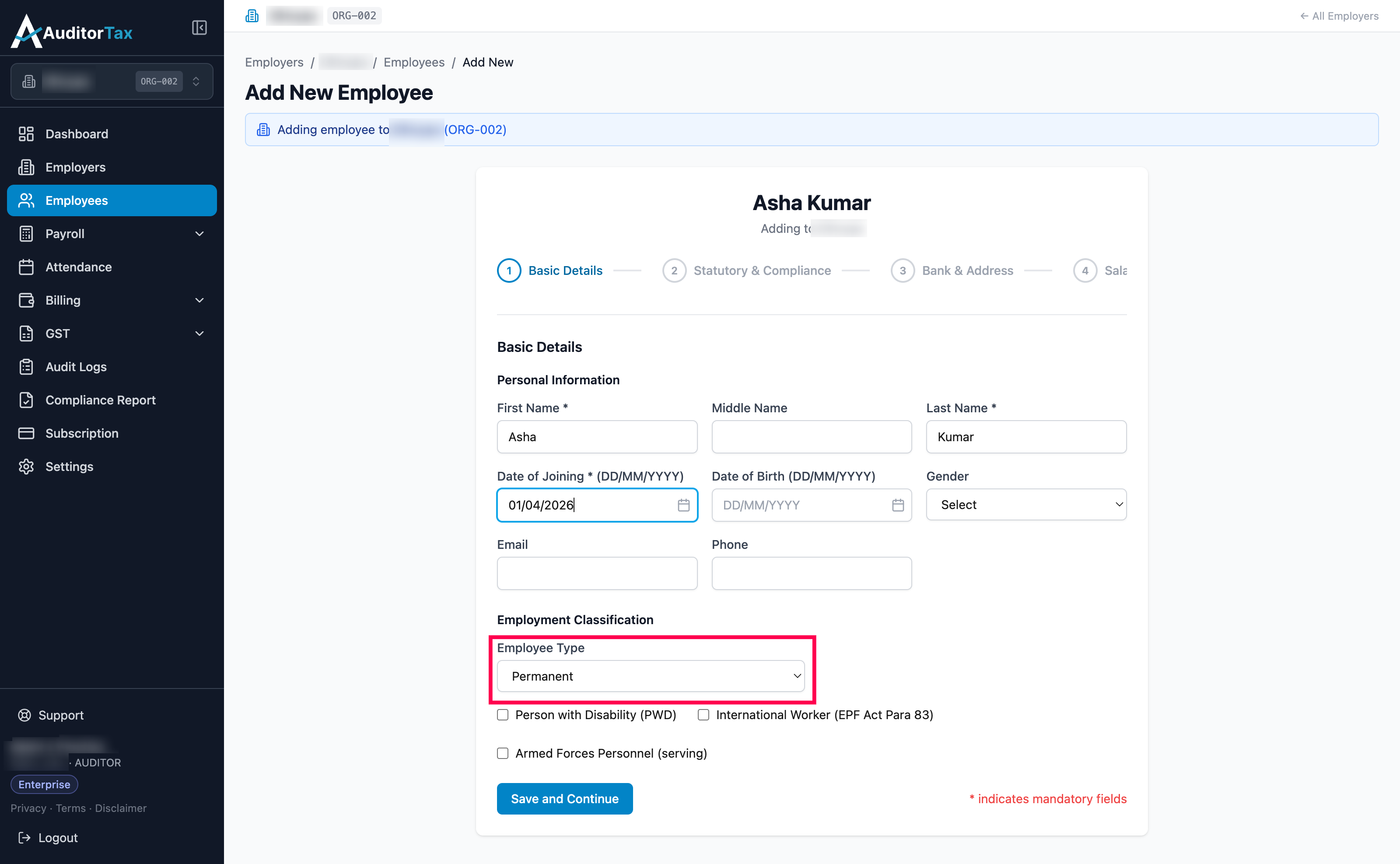Image resolution: width=1400 pixels, height=864 pixels.
Task: Tick Armed Forces Personnel checkbox
Action: click(x=503, y=753)
